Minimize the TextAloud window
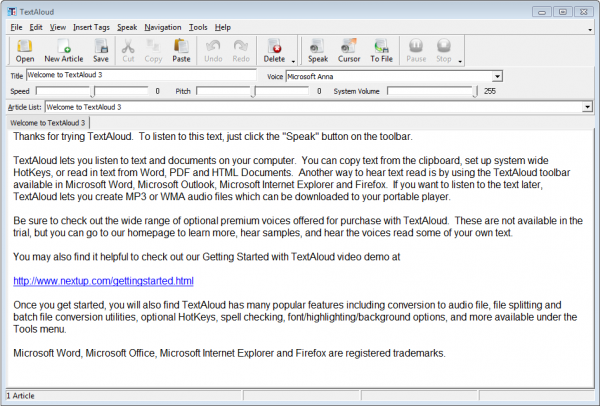Screen dimensions: 600x406 542,12
